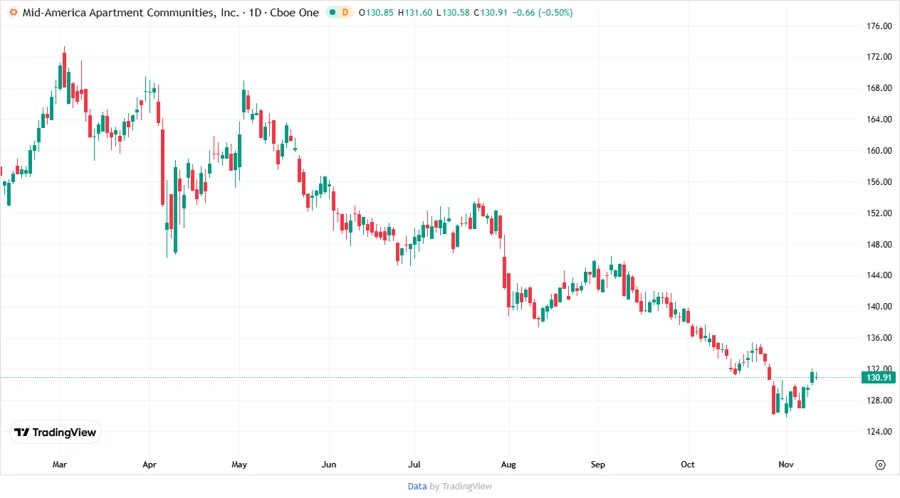
Task: Click the '1D' interval label
Action: 255,12
